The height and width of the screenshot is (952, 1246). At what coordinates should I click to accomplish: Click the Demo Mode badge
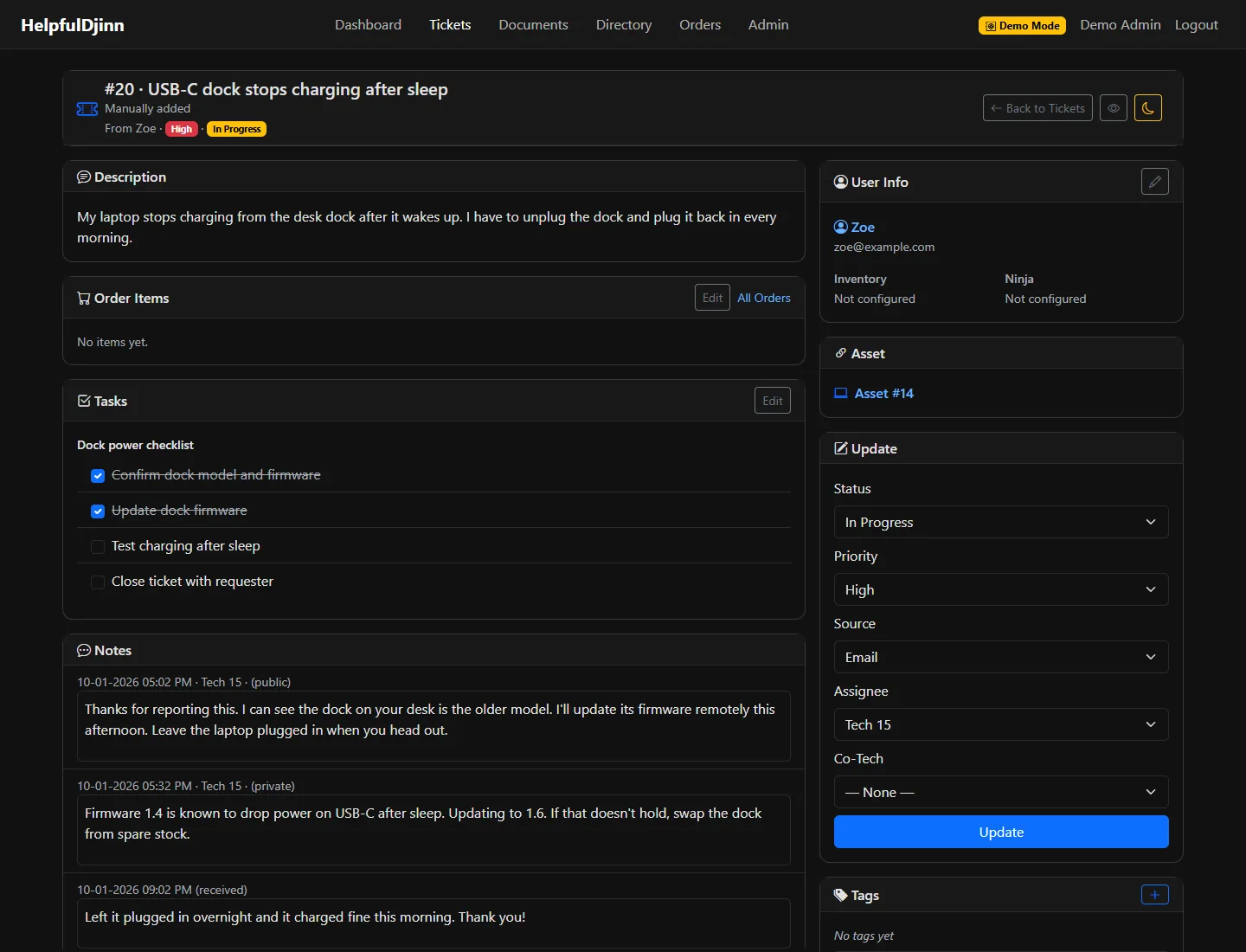[1022, 26]
